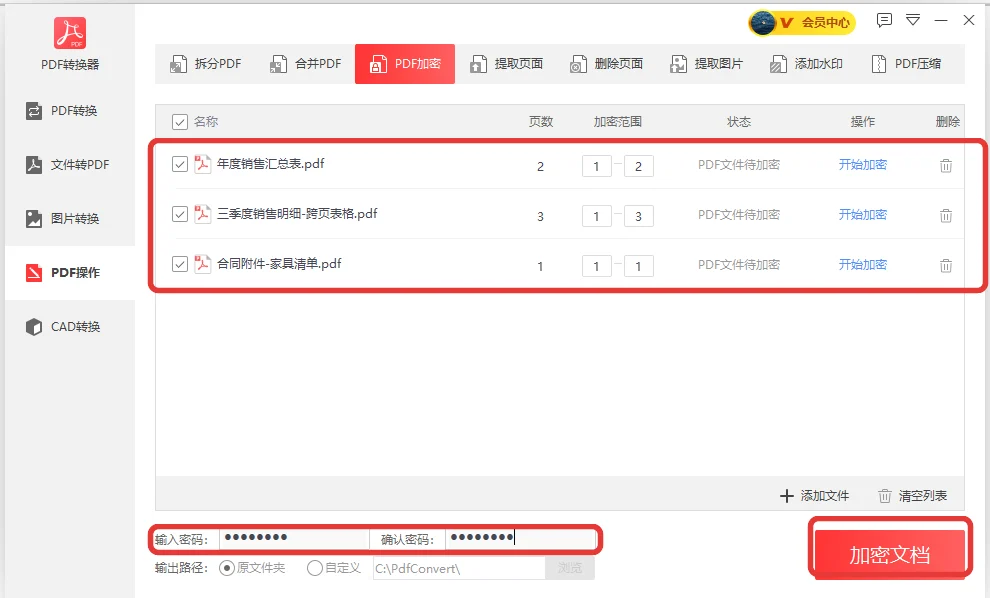Click PDF文件待加密 status of 三季度销售明细-跨页表格.pdf
990x598 pixels.
coord(739,215)
